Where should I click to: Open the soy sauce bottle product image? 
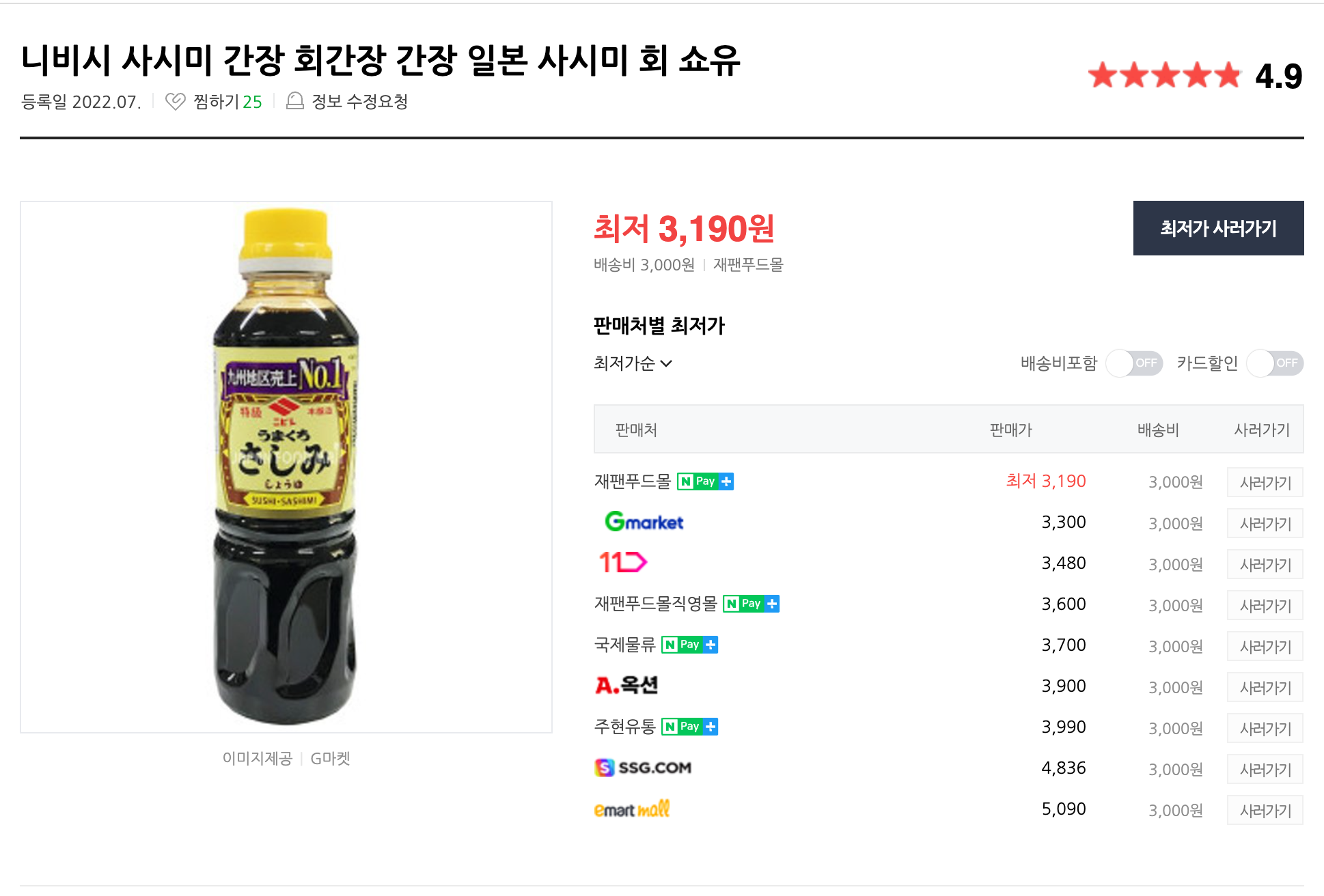click(286, 467)
